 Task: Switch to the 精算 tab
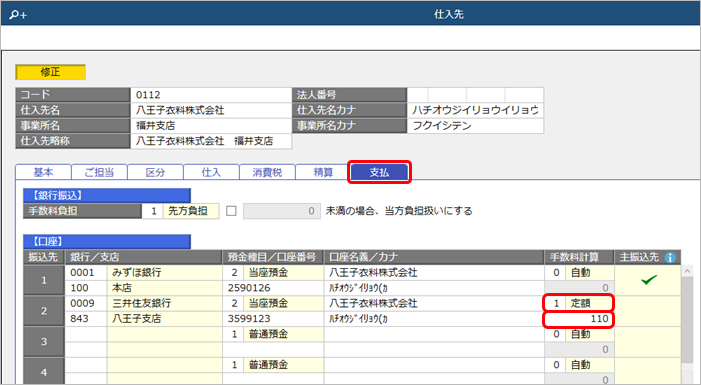tap(323, 172)
